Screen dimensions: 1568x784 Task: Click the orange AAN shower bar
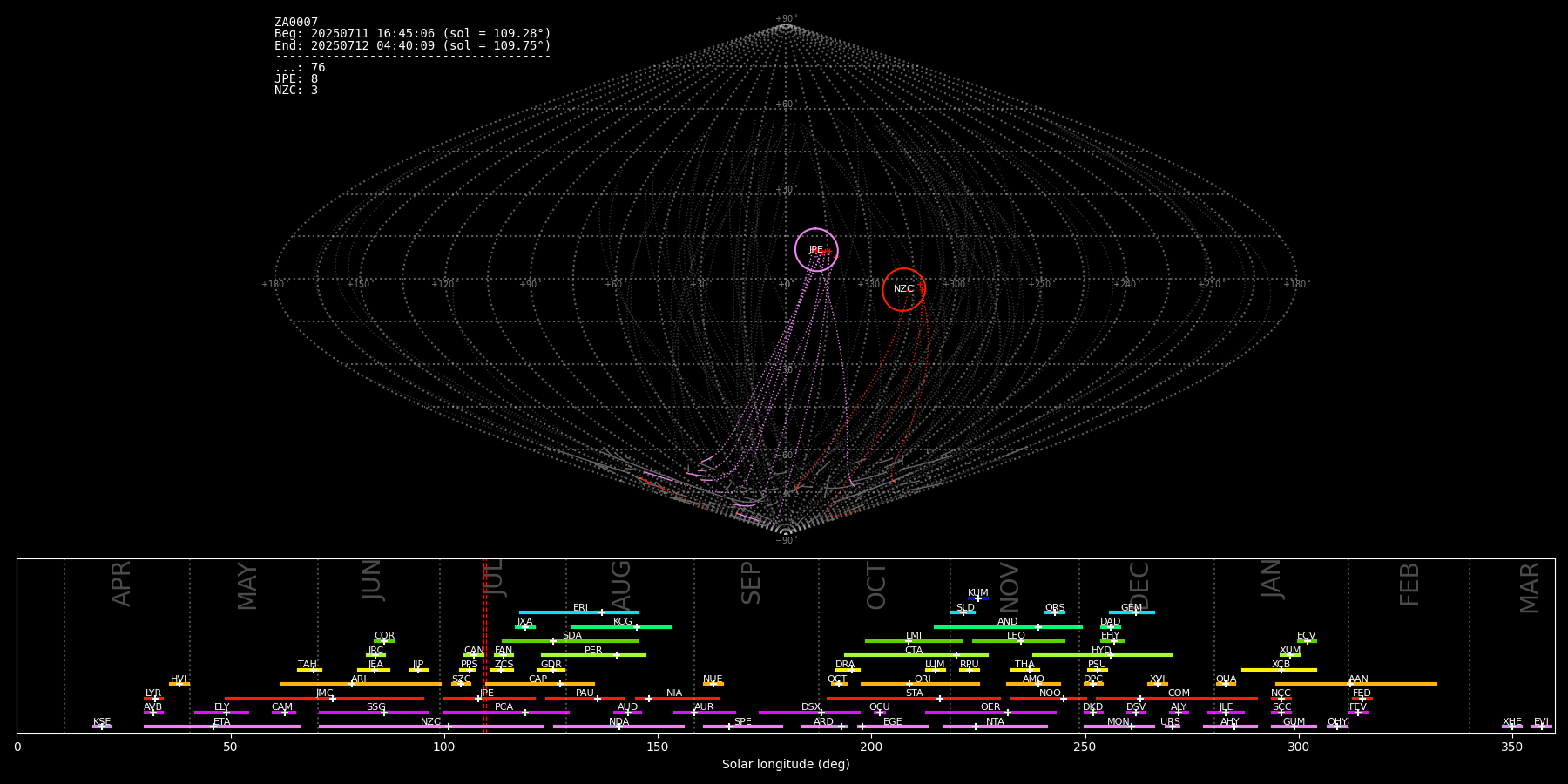tap(1356, 684)
